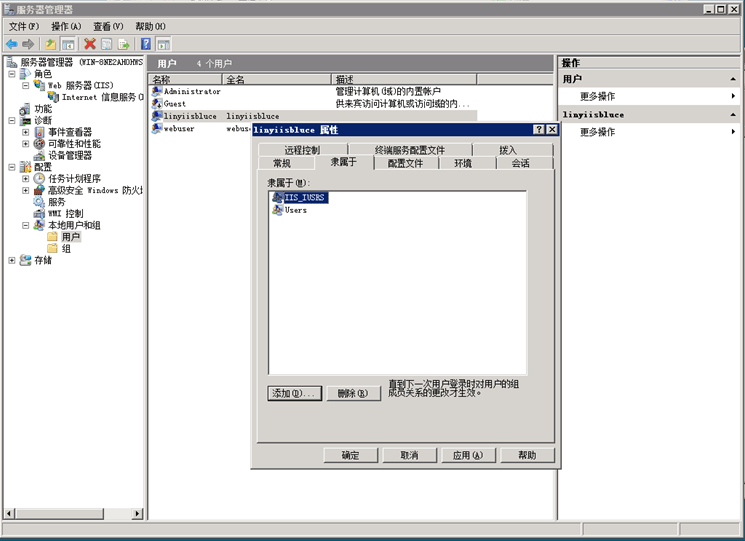Screen dimensions: 745x541
Task: Click the up-one-level folder toolbar icon
Action: coord(49,44)
